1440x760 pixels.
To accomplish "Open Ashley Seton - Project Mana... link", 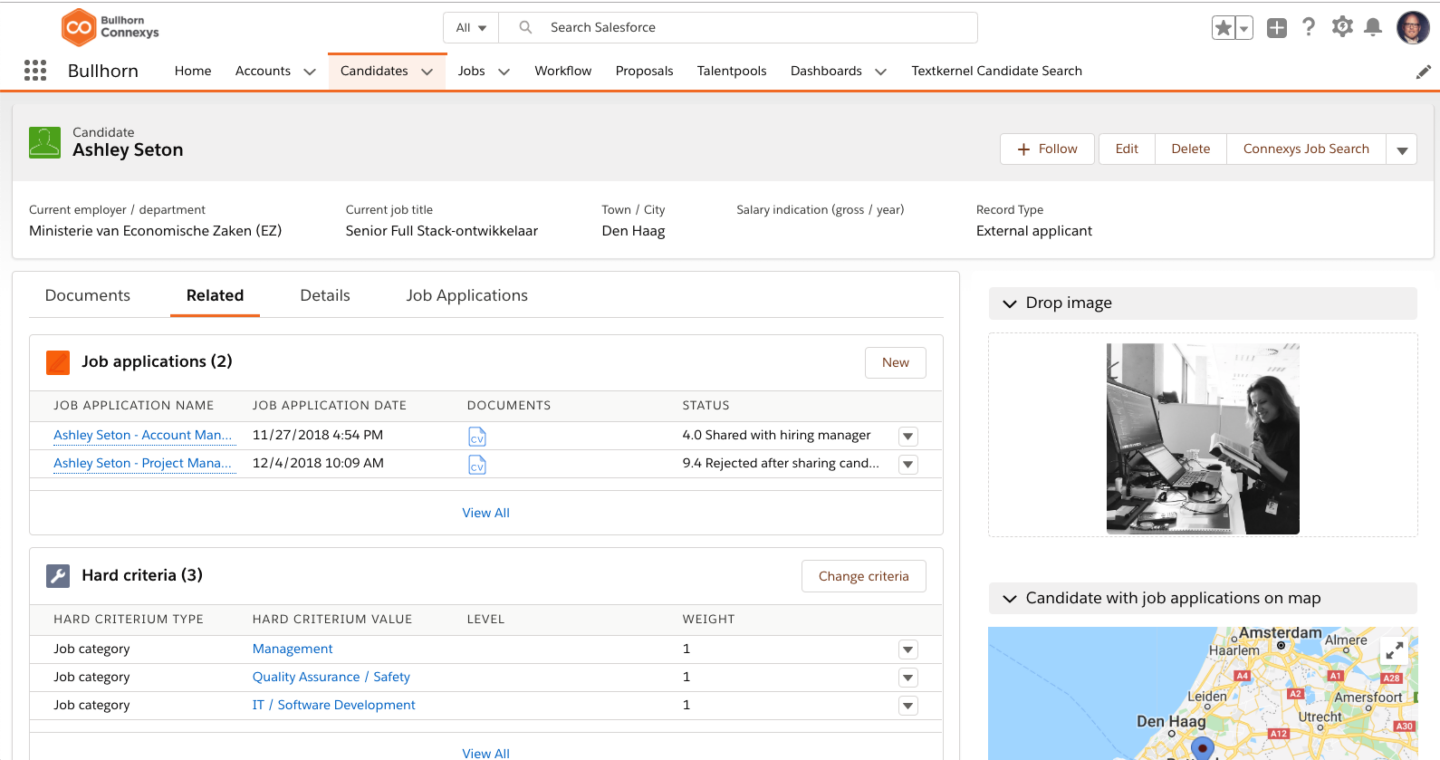I will pos(143,464).
